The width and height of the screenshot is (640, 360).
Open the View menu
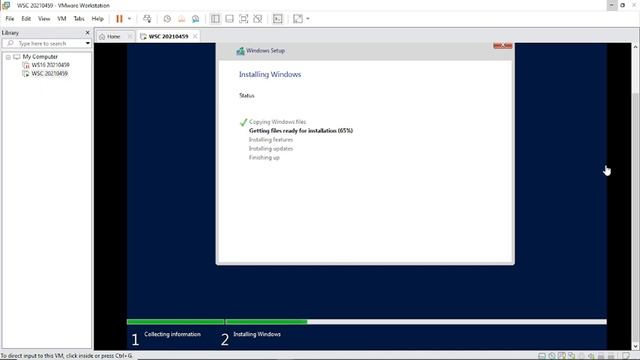point(44,19)
